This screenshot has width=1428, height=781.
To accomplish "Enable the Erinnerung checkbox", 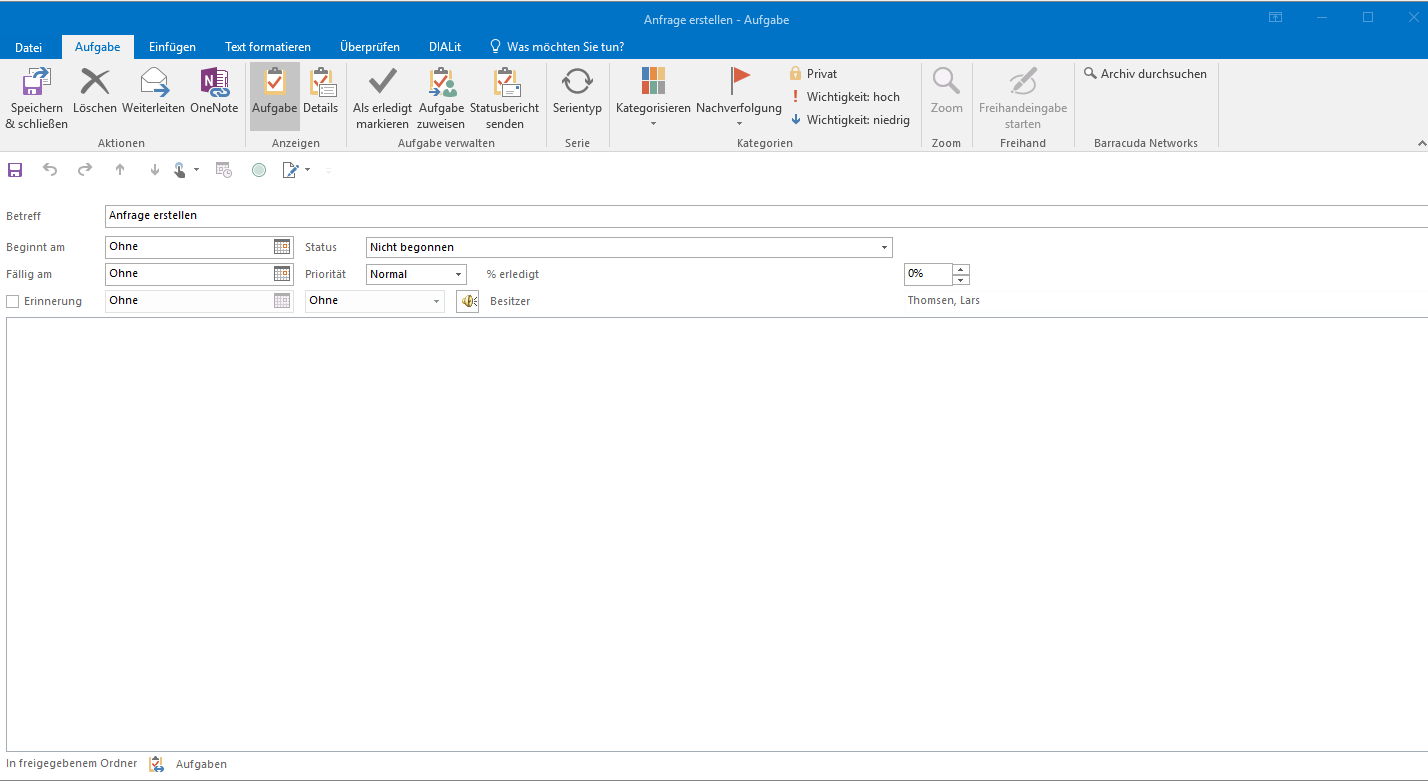I will (13, 301).
